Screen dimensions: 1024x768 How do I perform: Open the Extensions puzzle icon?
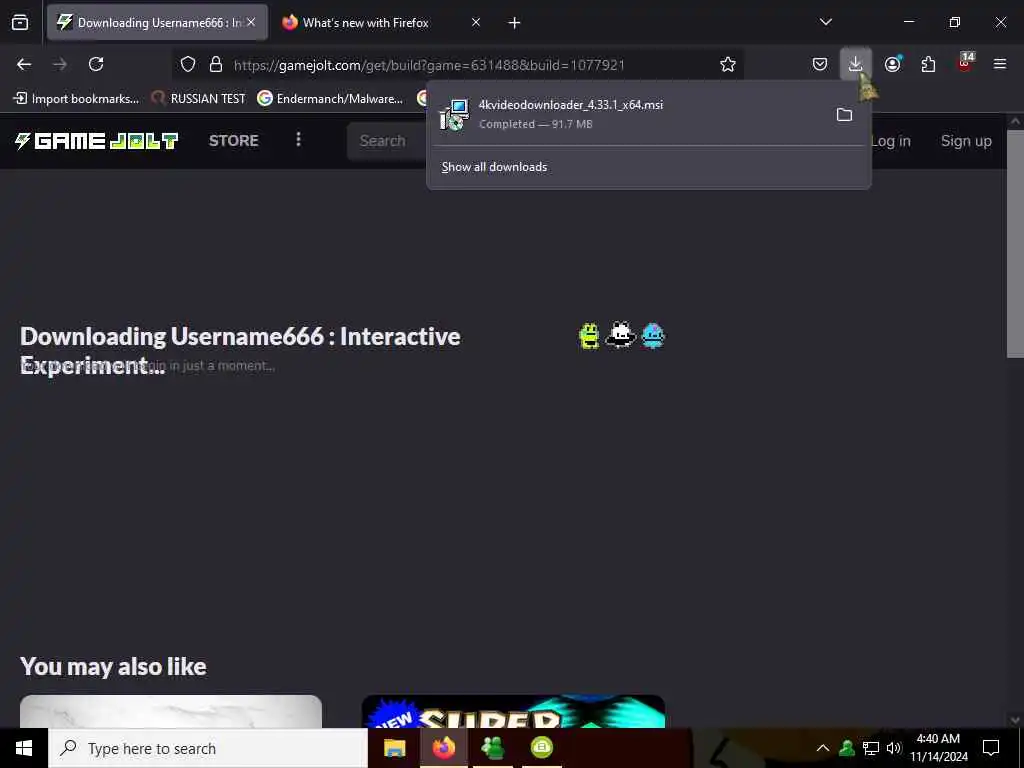coord(928,64)
